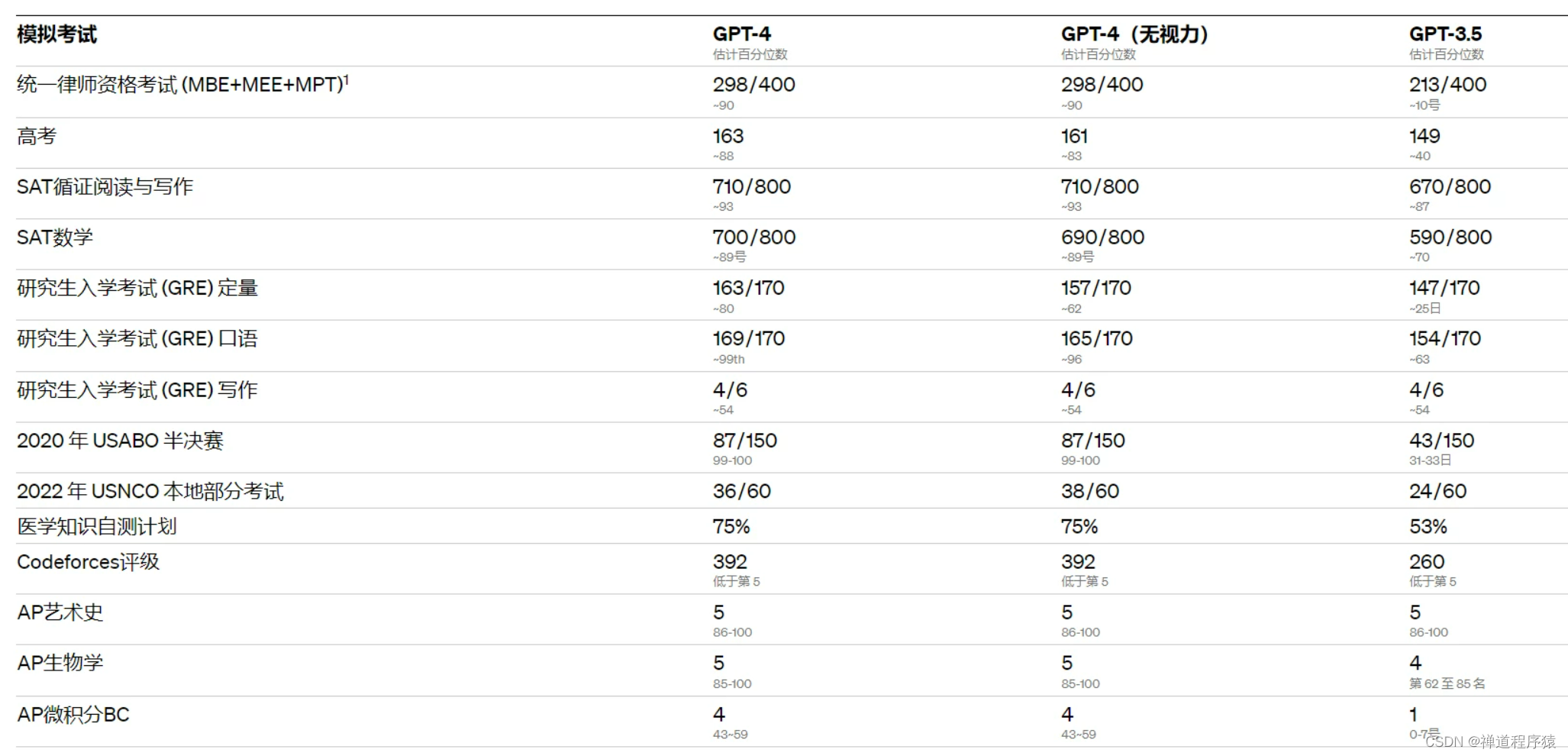Click the GPT-4（无视力）column header
Image resolution: width=1568 pixels, height=756 pixels.
(x=1134, y=34)
